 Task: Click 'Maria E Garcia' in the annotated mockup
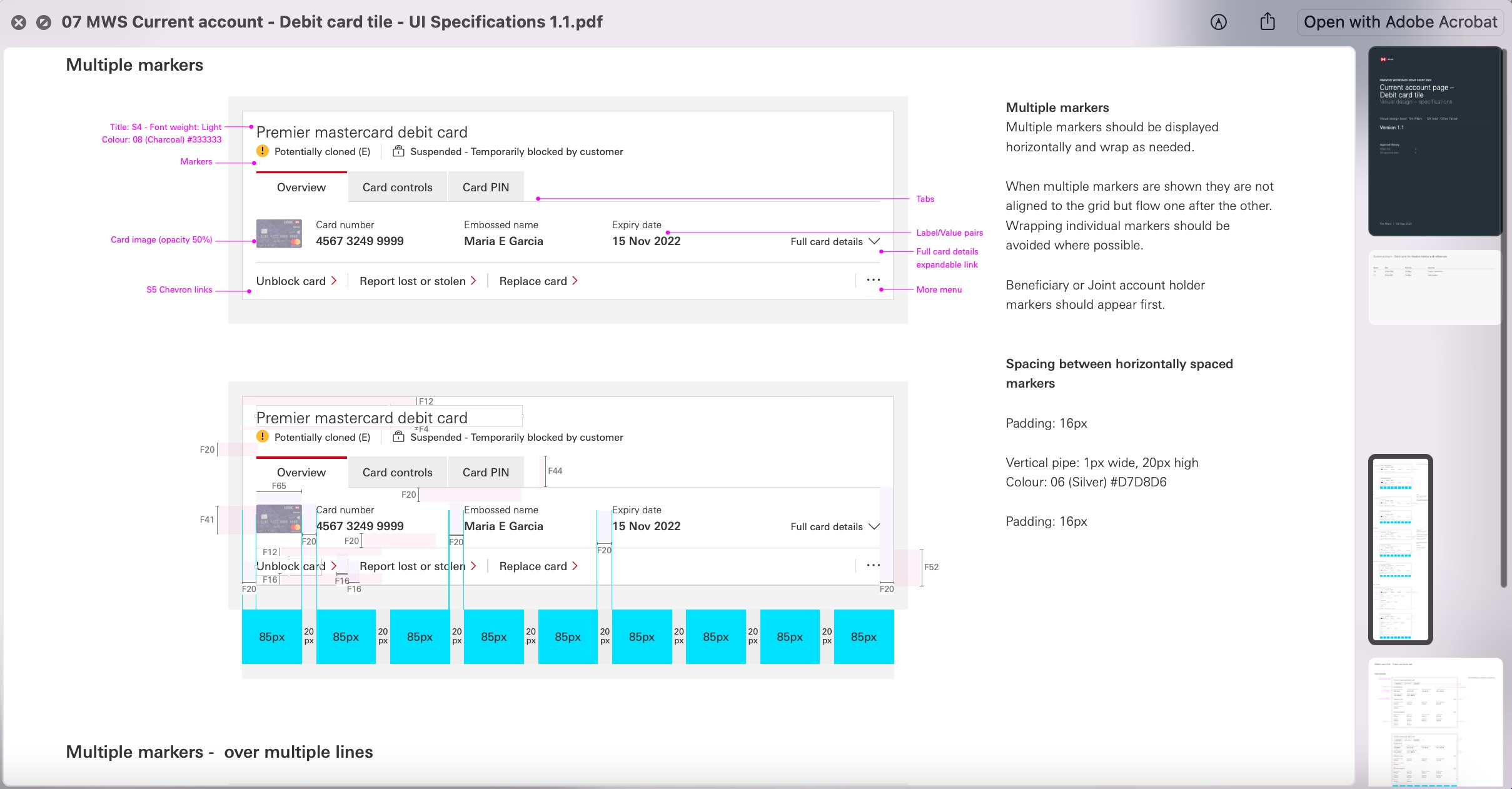tap(503, 241)
